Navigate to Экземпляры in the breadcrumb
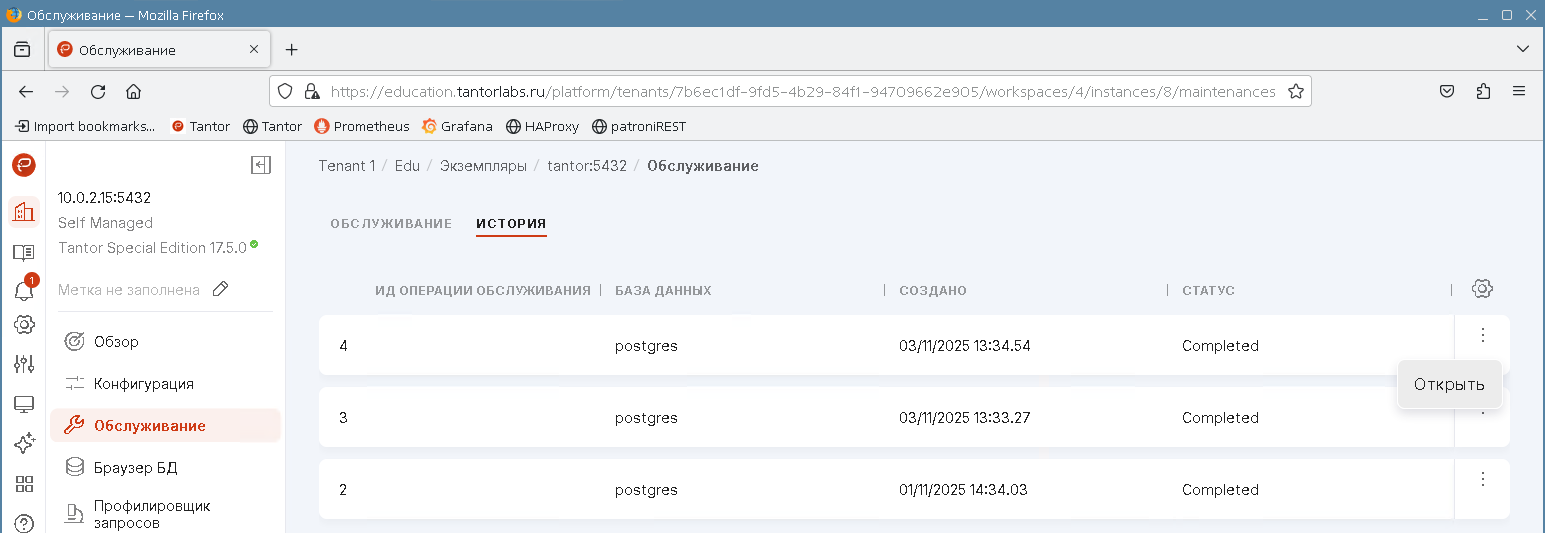The height and width of the screenshot is (533, 1545). [x=483, y=166]
